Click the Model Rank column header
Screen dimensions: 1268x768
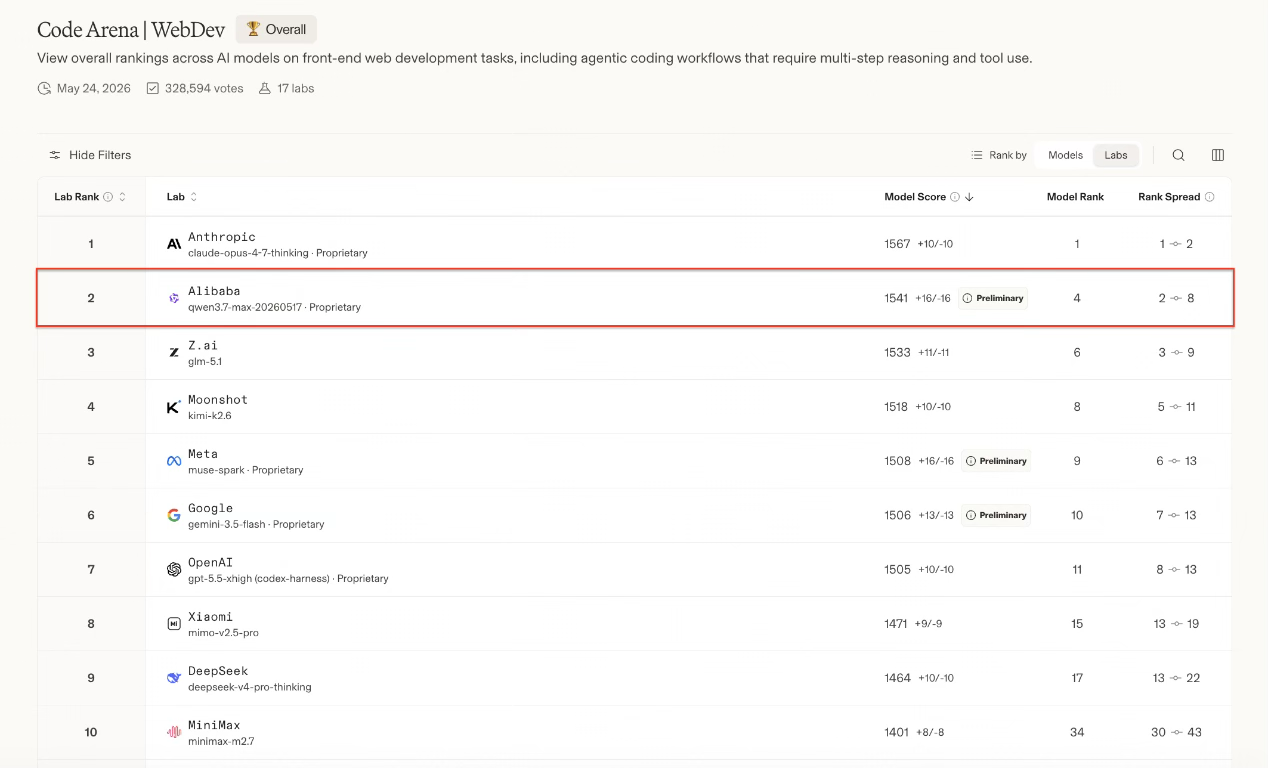click(x=1075, y=197)
